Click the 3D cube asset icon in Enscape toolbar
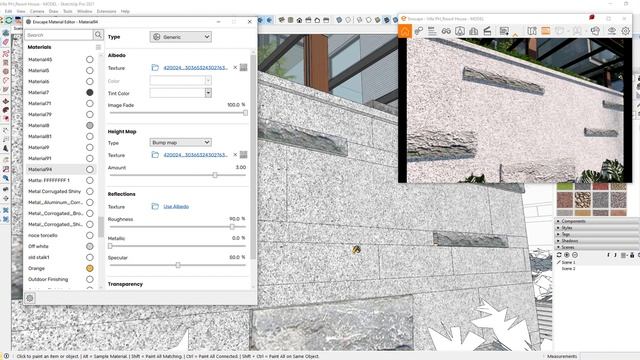The width and height of the screenshot is (640, 360). (x=595, y=31)
